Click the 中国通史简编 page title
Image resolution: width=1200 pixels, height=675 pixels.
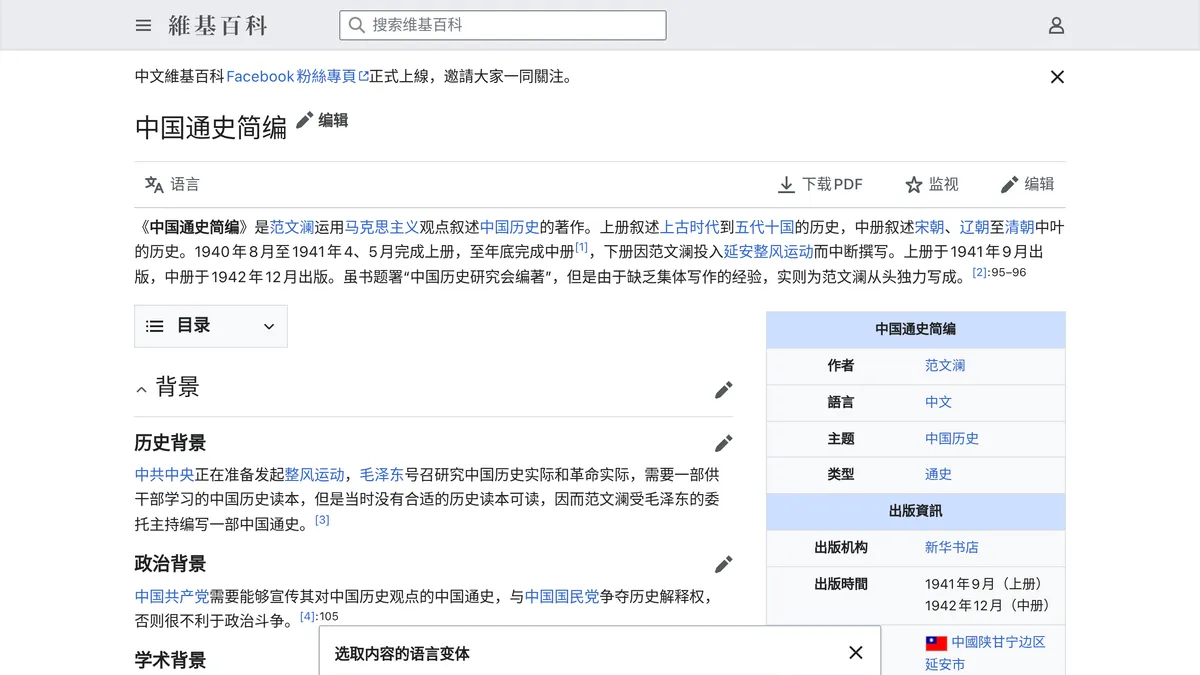(211, 127)
